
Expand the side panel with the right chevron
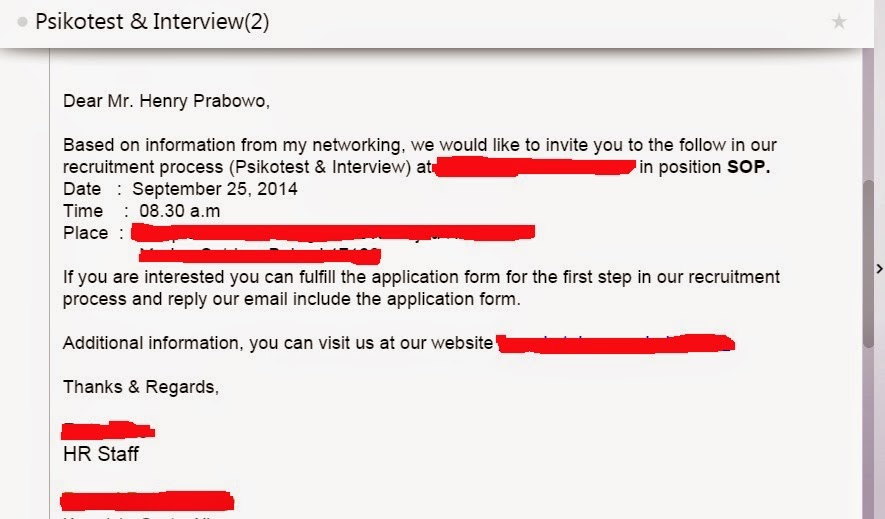(x=879, y=269)
